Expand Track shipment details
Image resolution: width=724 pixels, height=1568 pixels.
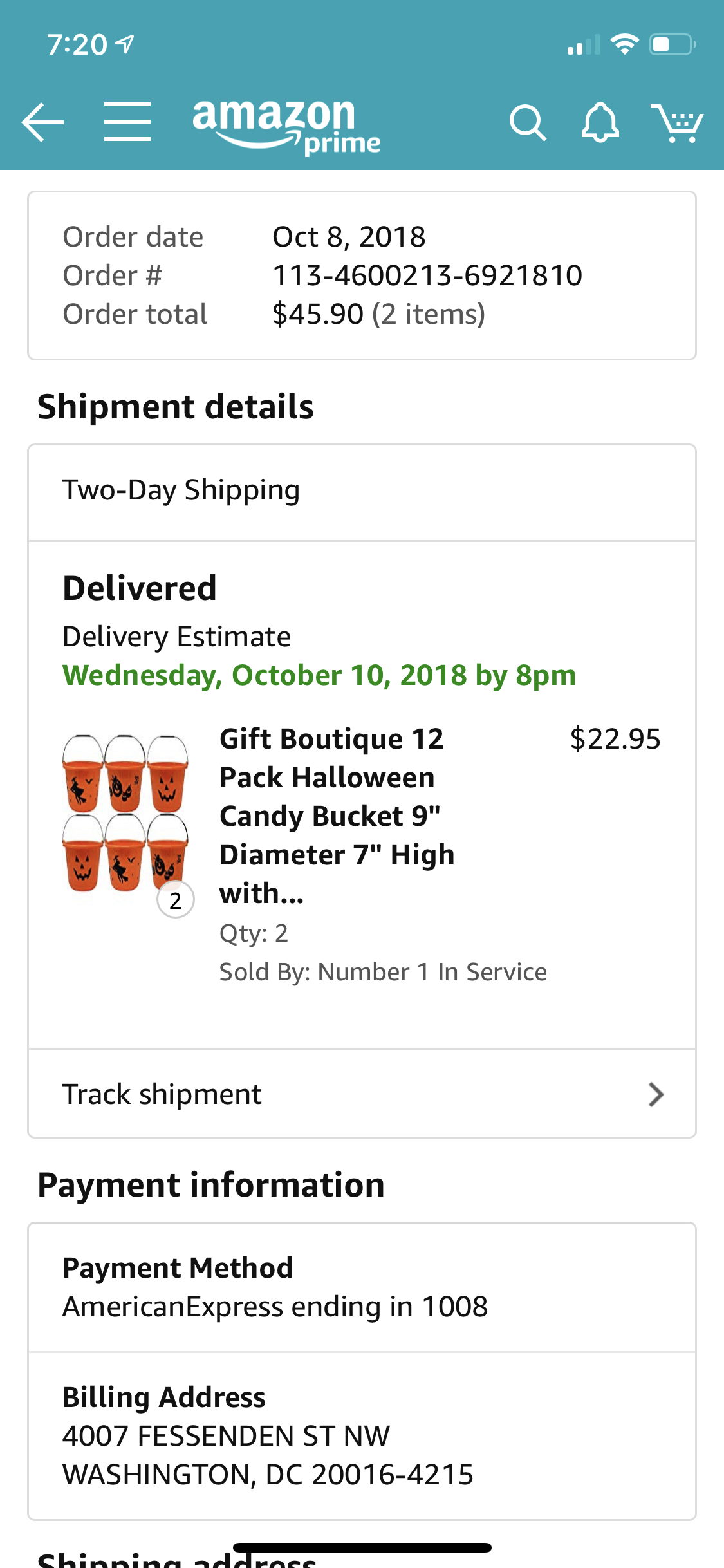click(x=362, y=1094)
